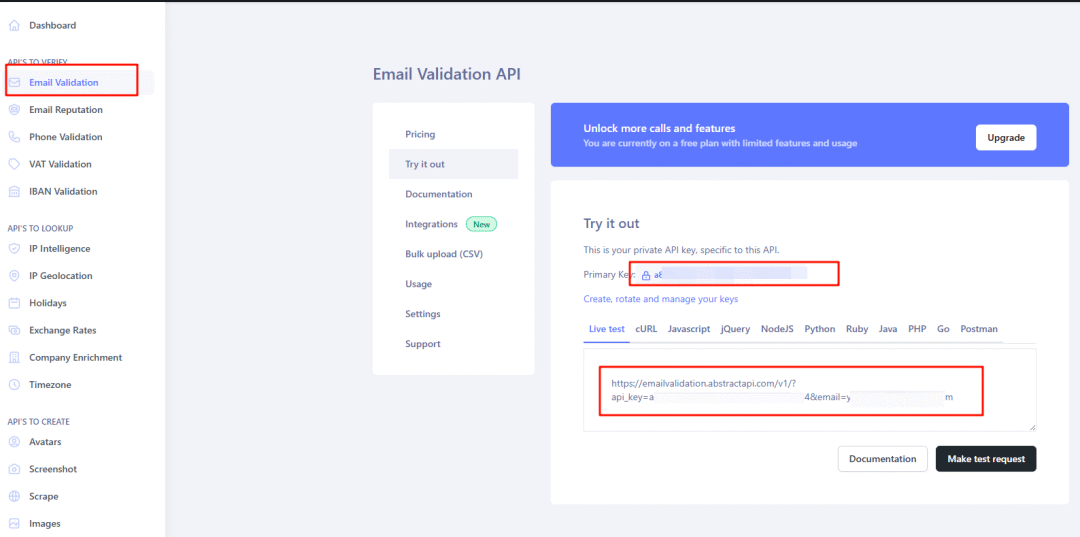Open VAT Validation in sidebar
The image size is (1080, 537).
tap(60, 164)
